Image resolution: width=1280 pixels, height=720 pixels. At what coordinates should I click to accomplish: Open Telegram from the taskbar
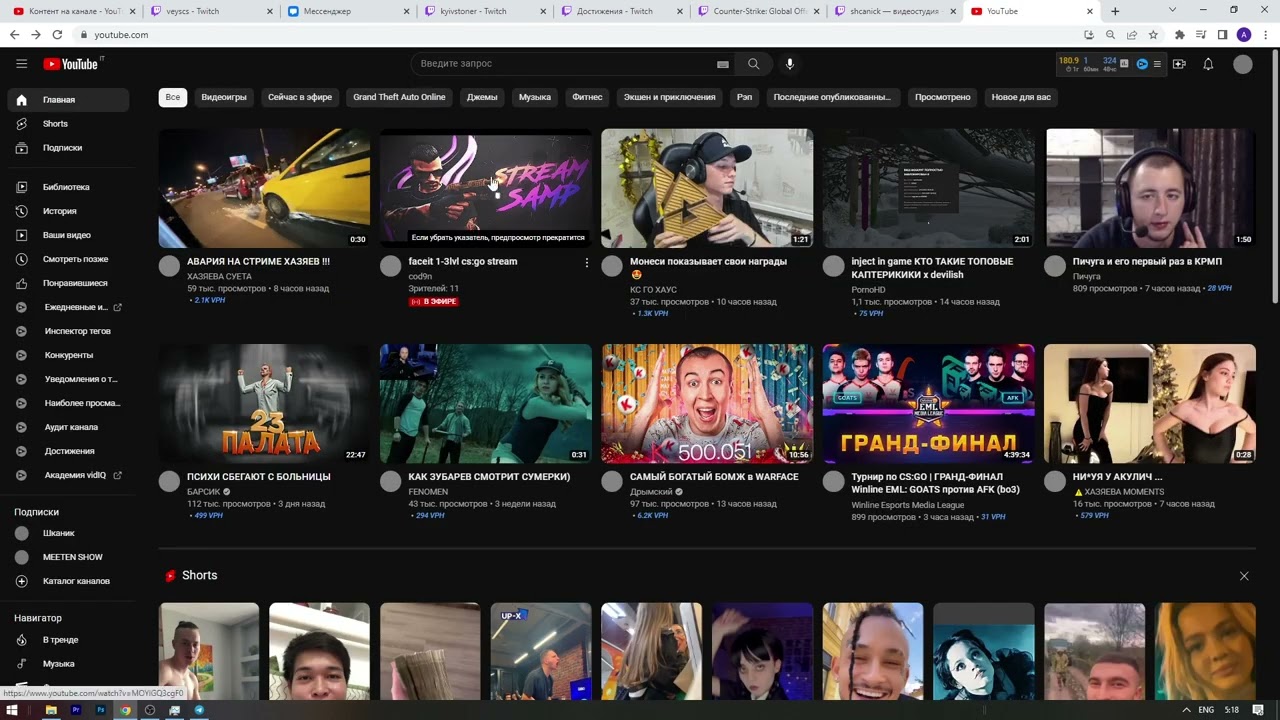coord(199,710)
